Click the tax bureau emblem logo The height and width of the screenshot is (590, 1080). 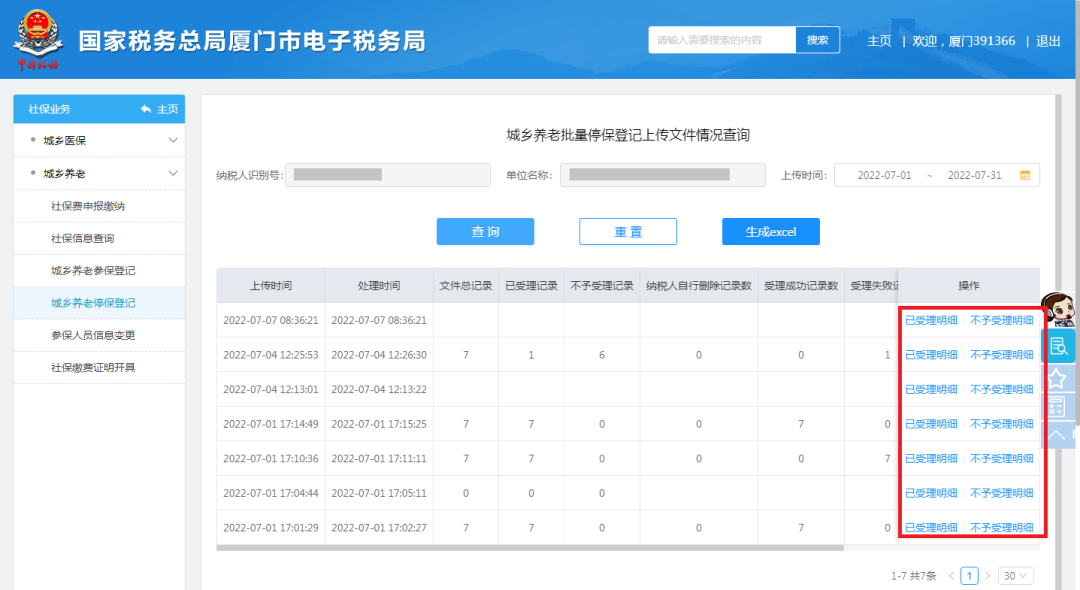pyautogui.click(x=37, y=40)
